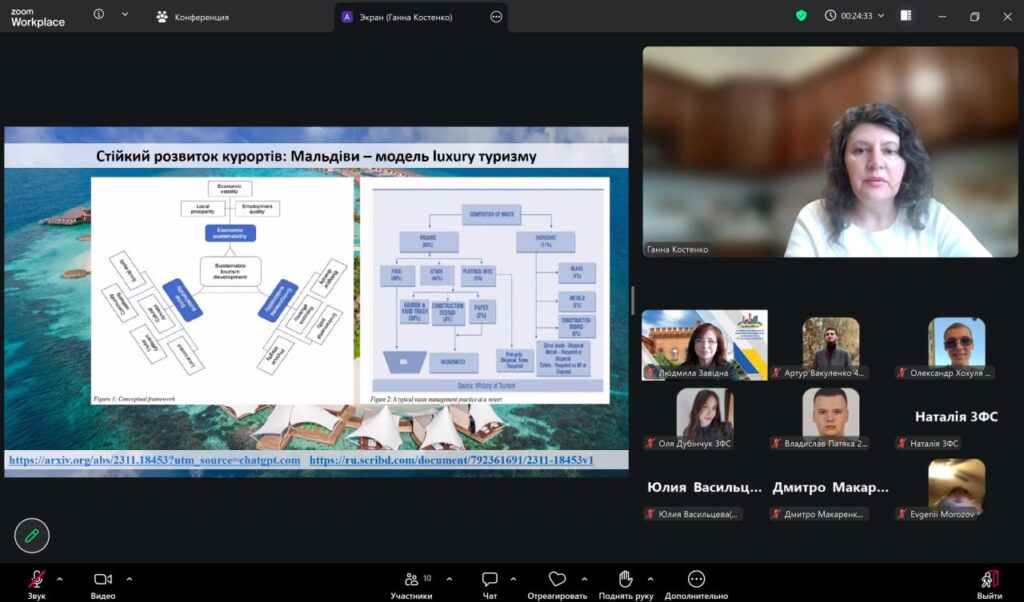1024x602 pixels.
Task: Open the arxiv.org link on slide
Action: 154,460
